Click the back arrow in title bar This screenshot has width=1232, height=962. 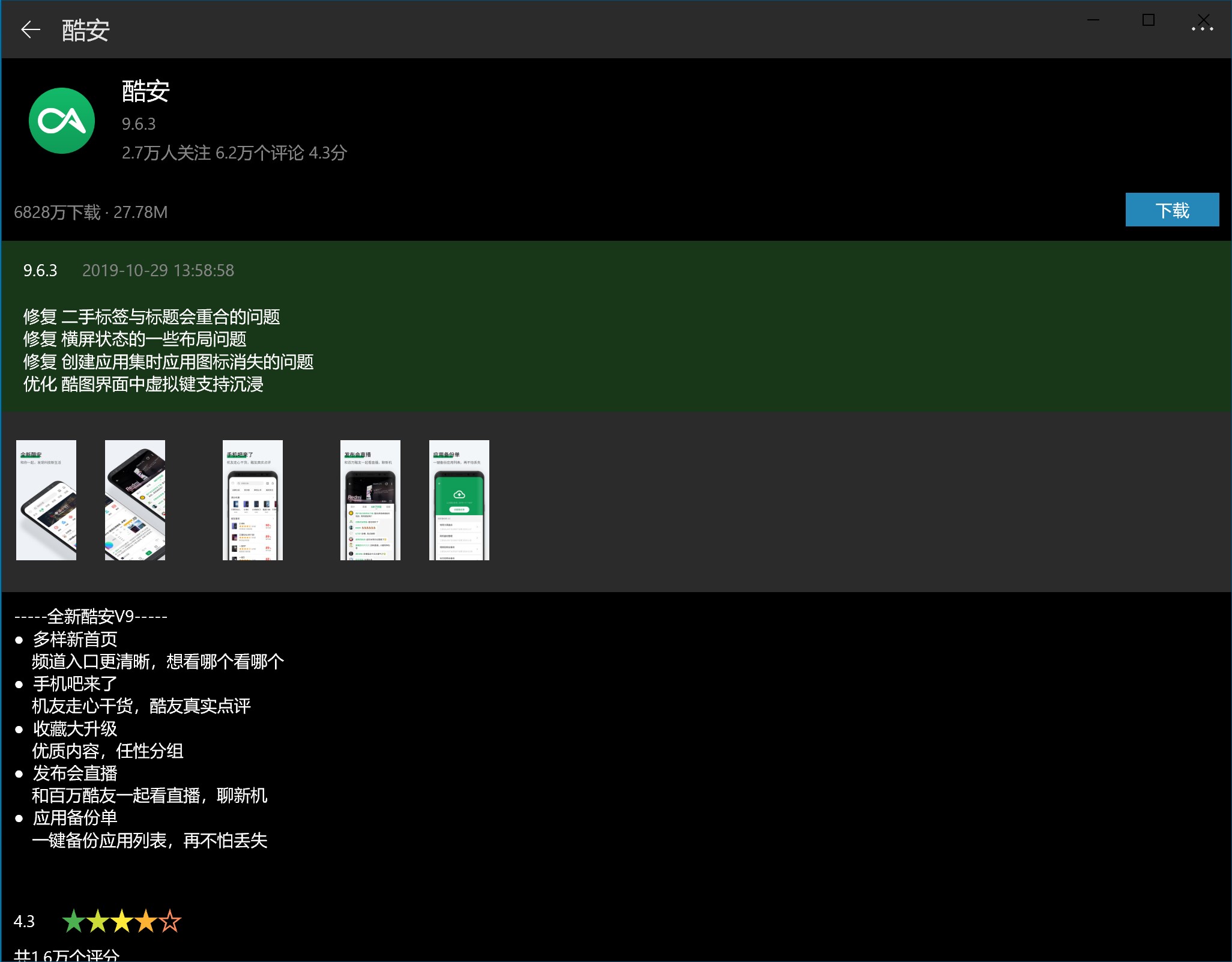pyautogui.click(x=30, y=29)
